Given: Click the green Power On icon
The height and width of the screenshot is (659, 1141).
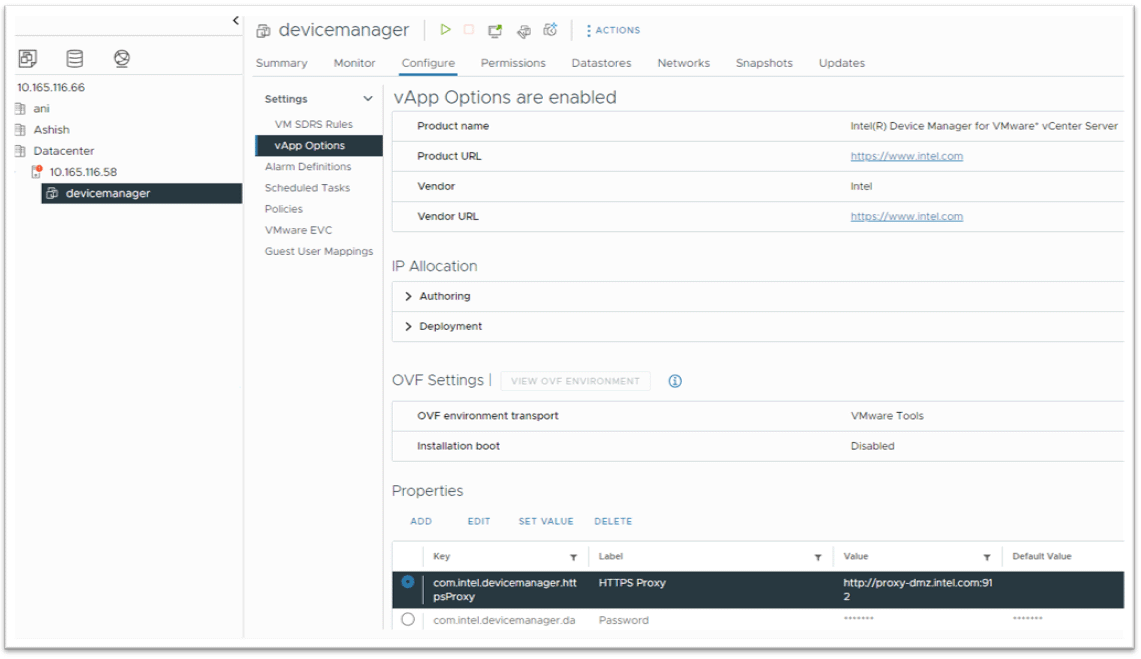Looking at the screenshot, I should coord(446,30).
